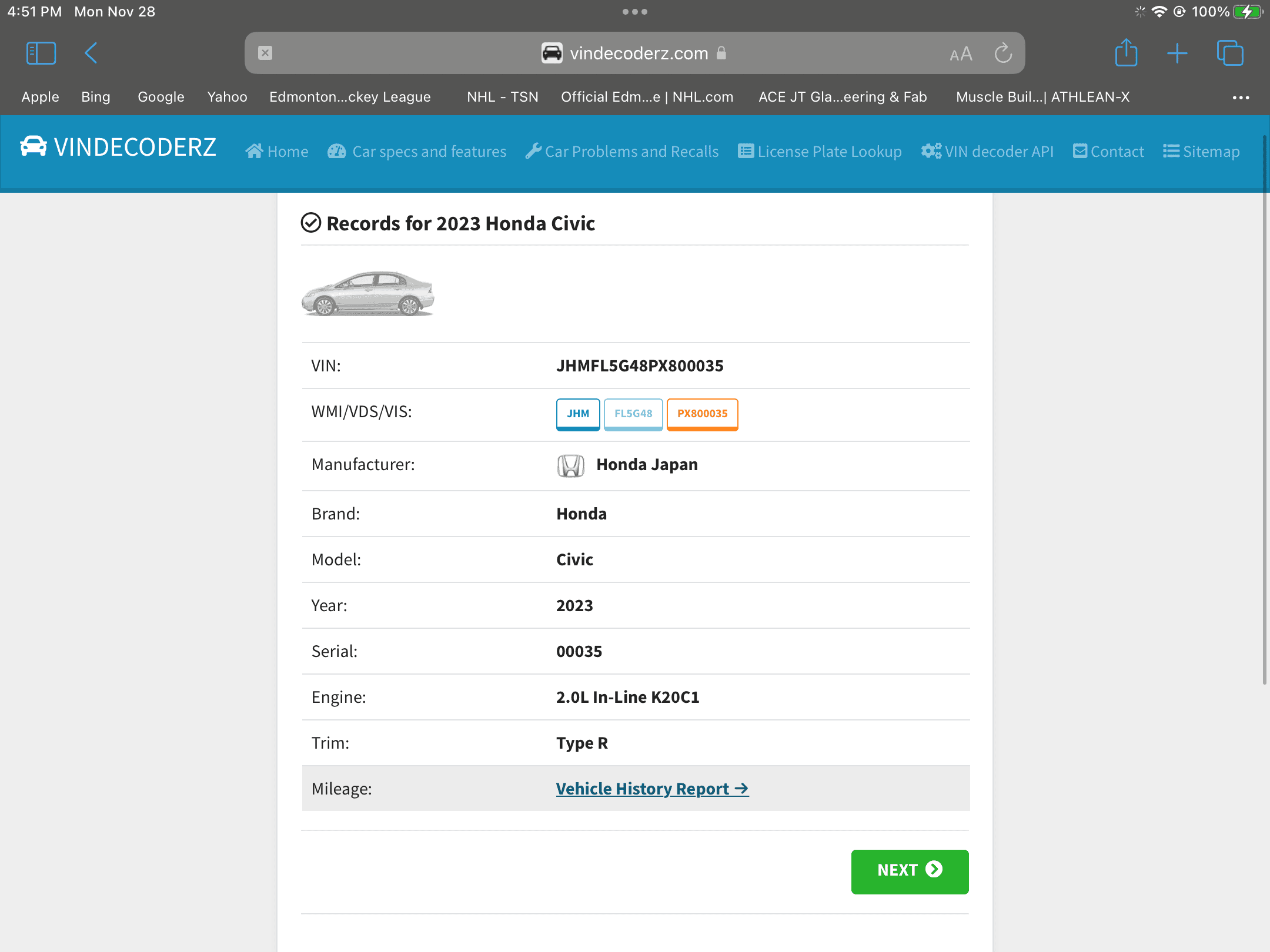Select the orange PX800035 VIS badge
Viewport: 1270px width, 952px height.
point(702,414)
